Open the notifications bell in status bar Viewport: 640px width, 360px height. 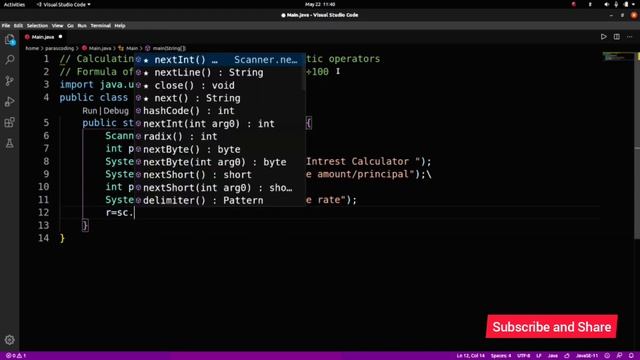tap(631, 356)
